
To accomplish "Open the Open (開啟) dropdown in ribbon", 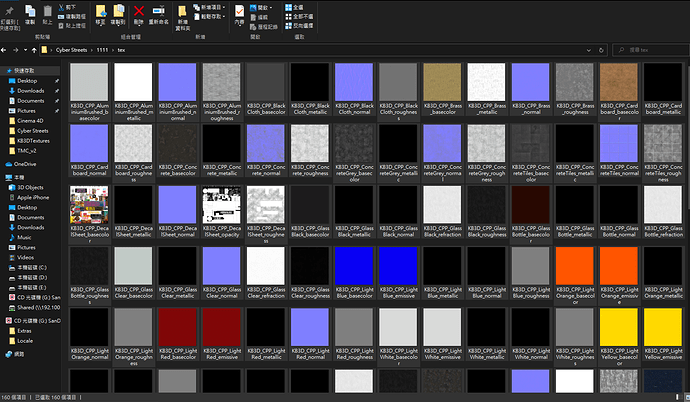I will coord(261,7).
